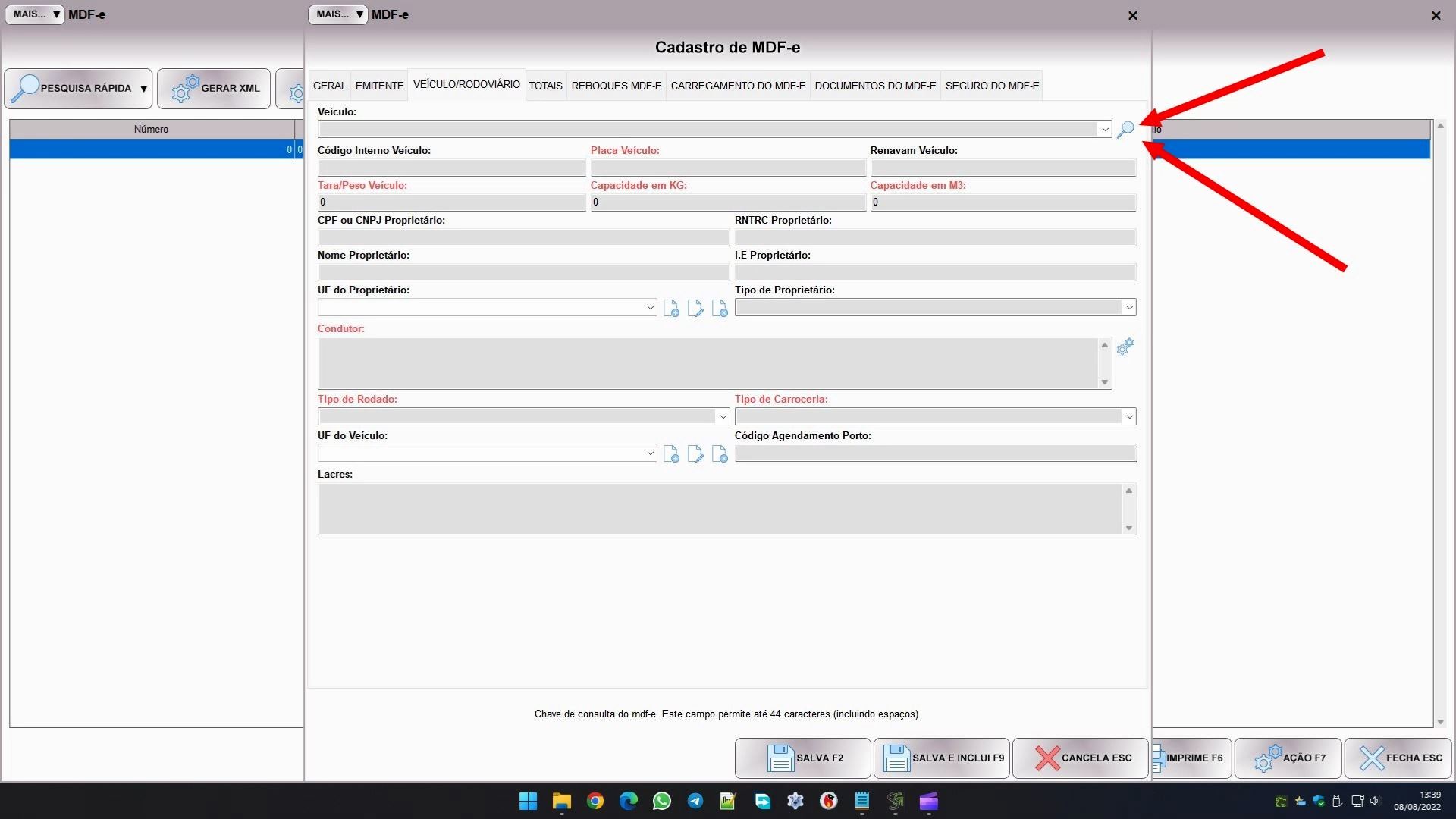This screenshot has height=819, width=1456.
Task: Click the Veículo search magnifier icon
Action: (x=1125, y=130)
